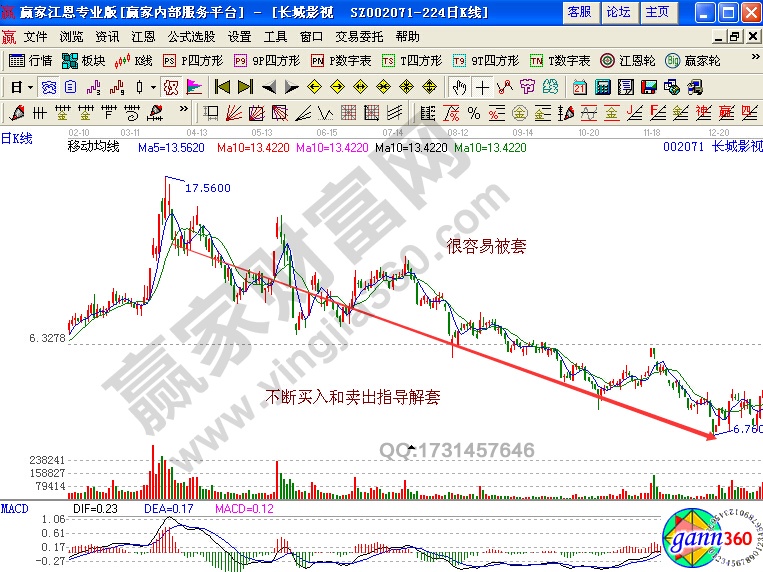
Task: Click the 17.5600 peak price marker
Action: pyautogui.click(x=207, y=188)
